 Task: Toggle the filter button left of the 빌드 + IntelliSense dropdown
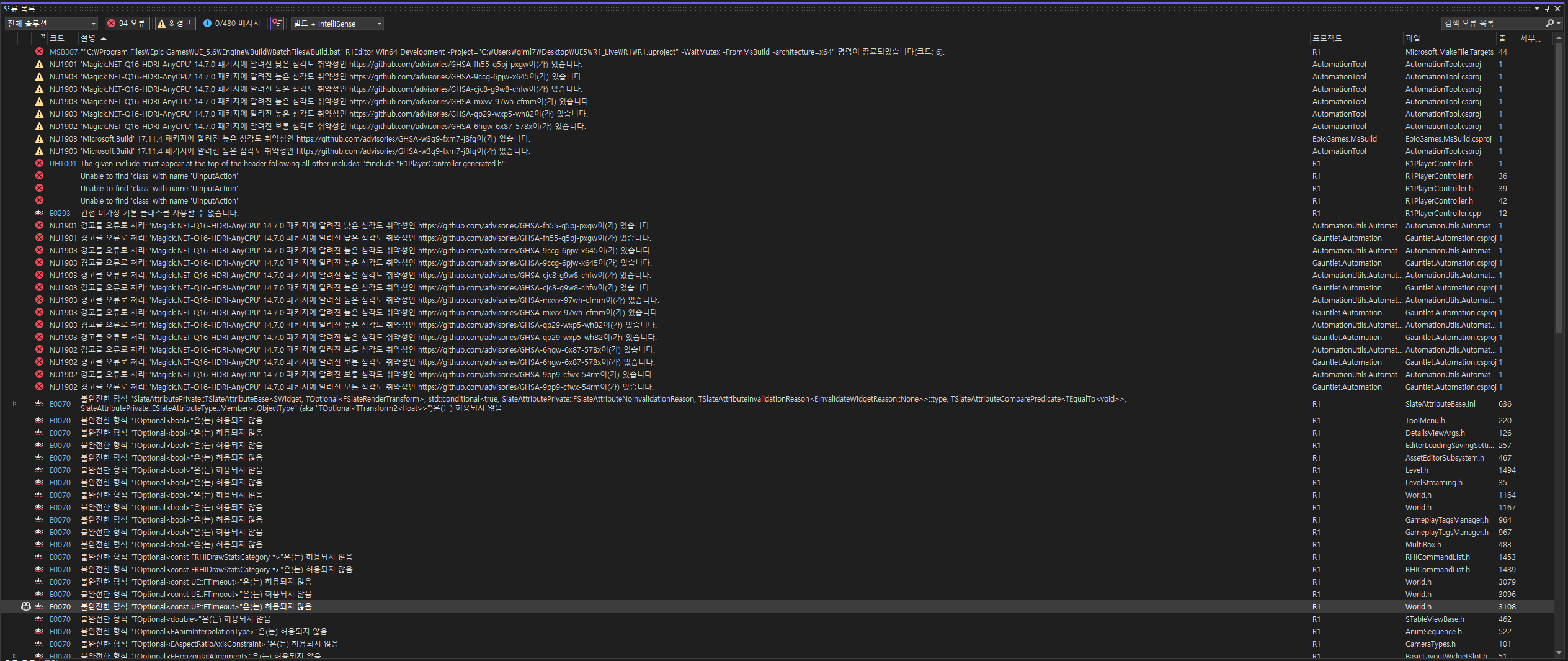277,24
